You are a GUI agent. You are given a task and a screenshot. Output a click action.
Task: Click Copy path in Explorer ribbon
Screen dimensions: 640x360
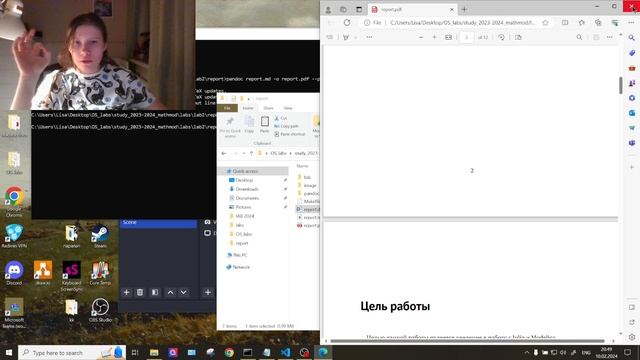286,126
